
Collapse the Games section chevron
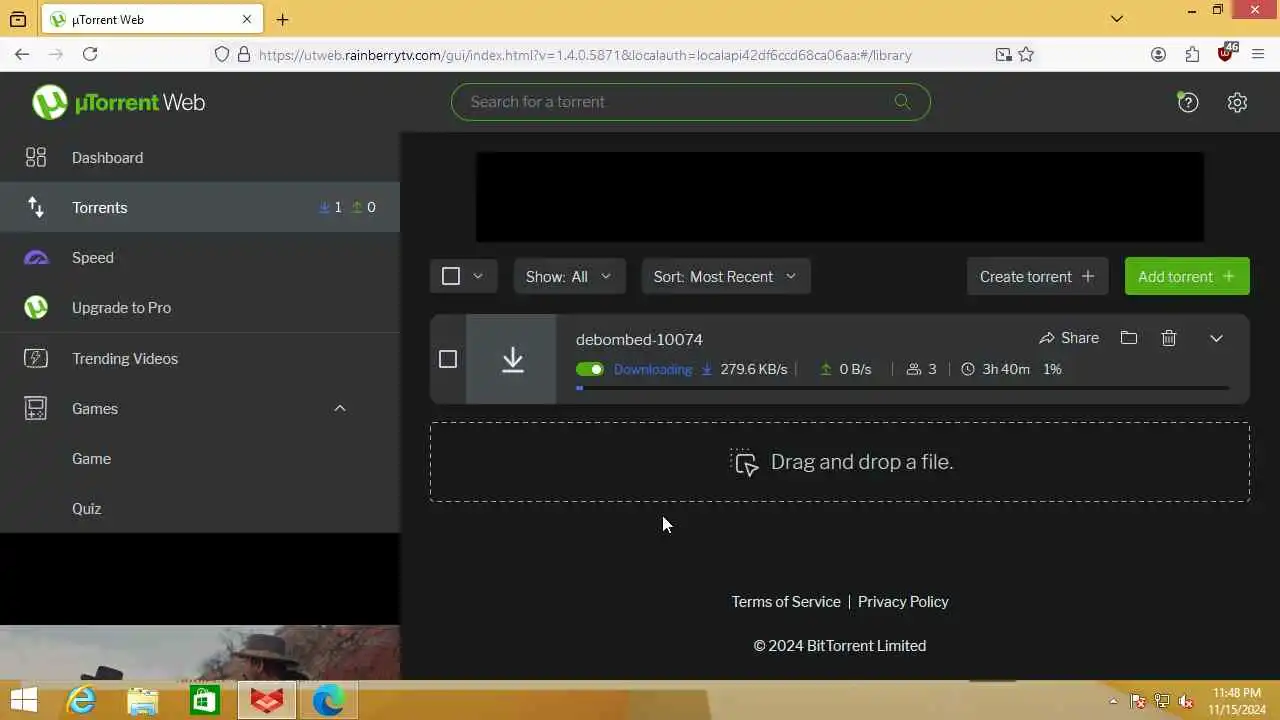click(340, 408)
